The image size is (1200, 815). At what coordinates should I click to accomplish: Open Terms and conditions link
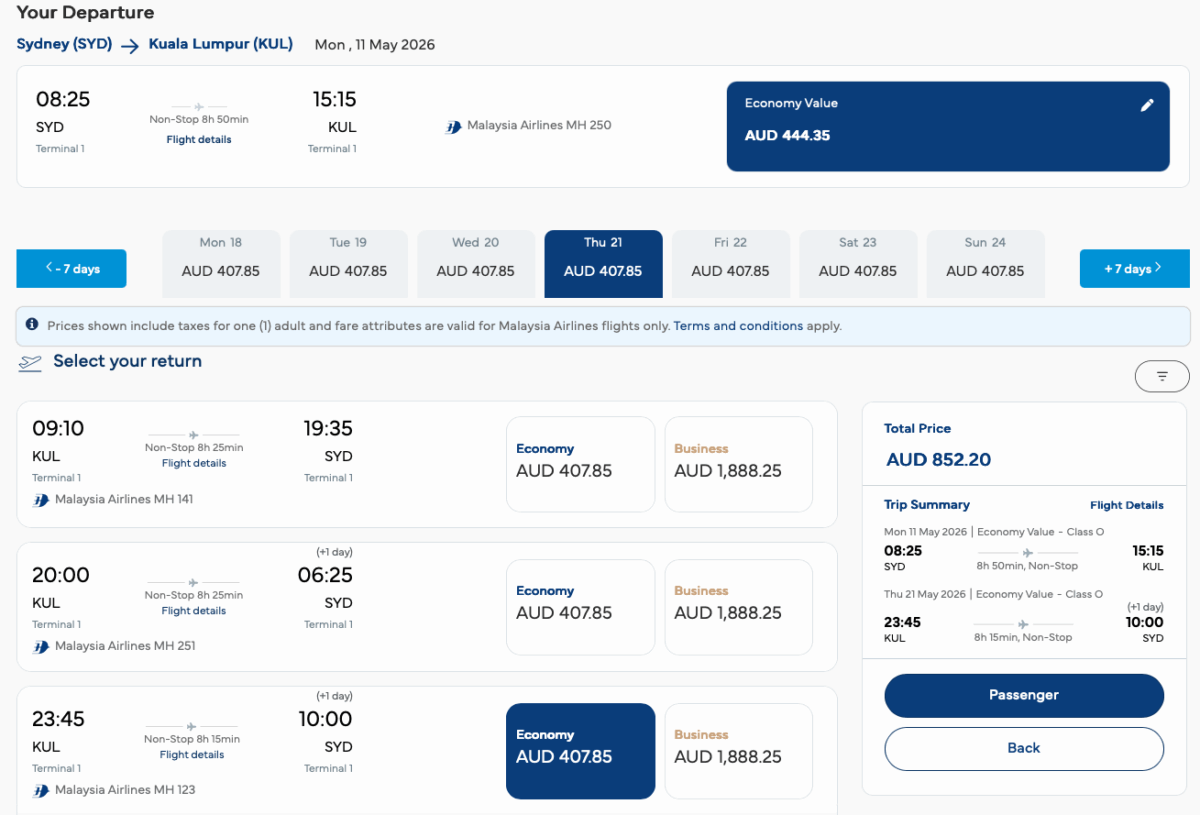(x=738, y=326)
